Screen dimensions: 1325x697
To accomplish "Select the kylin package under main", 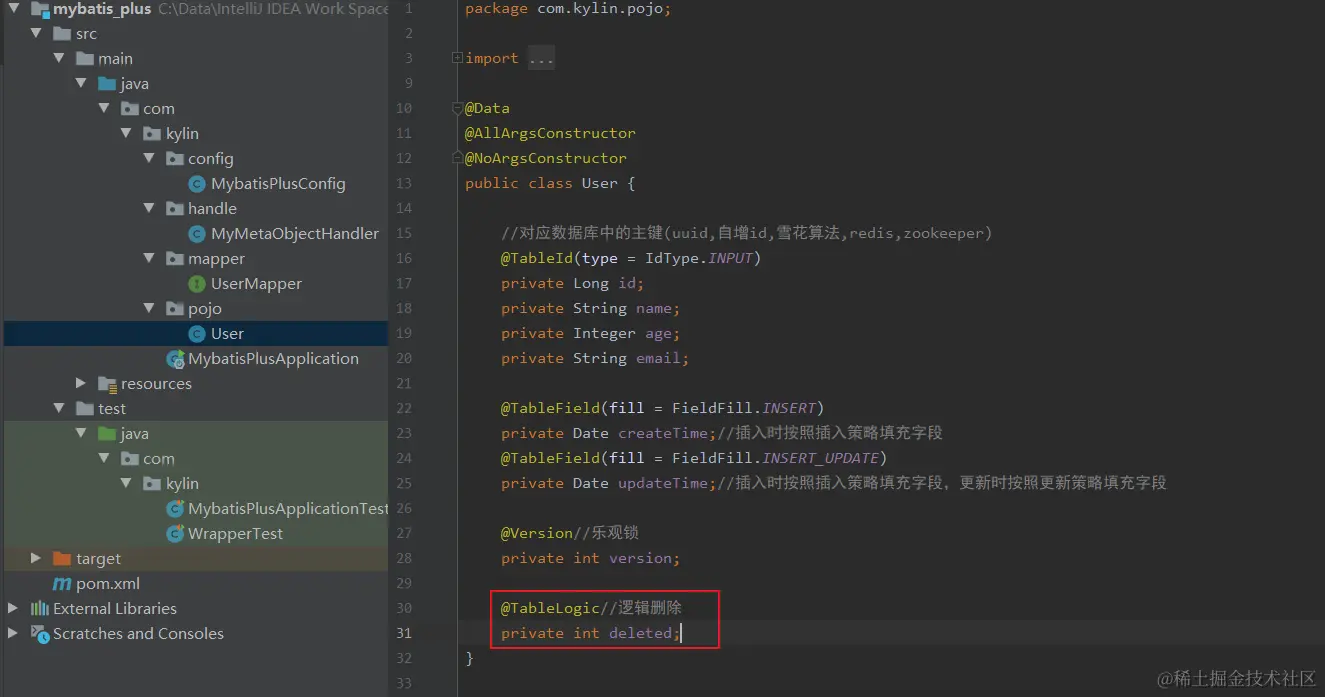I will click(182, 133).
